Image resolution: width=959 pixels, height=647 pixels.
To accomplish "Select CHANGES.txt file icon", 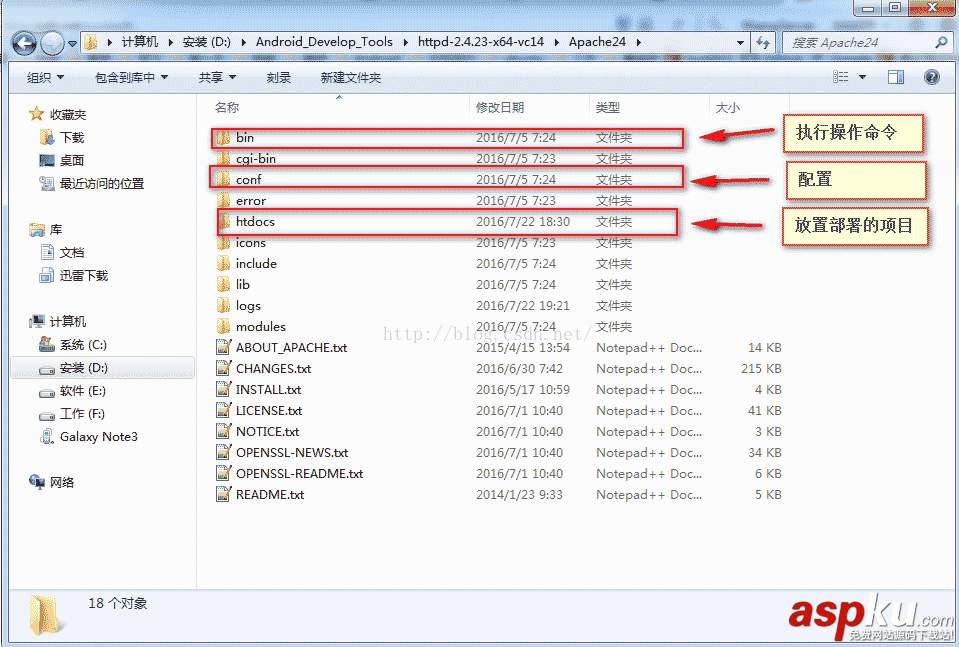I will (223, 369).
